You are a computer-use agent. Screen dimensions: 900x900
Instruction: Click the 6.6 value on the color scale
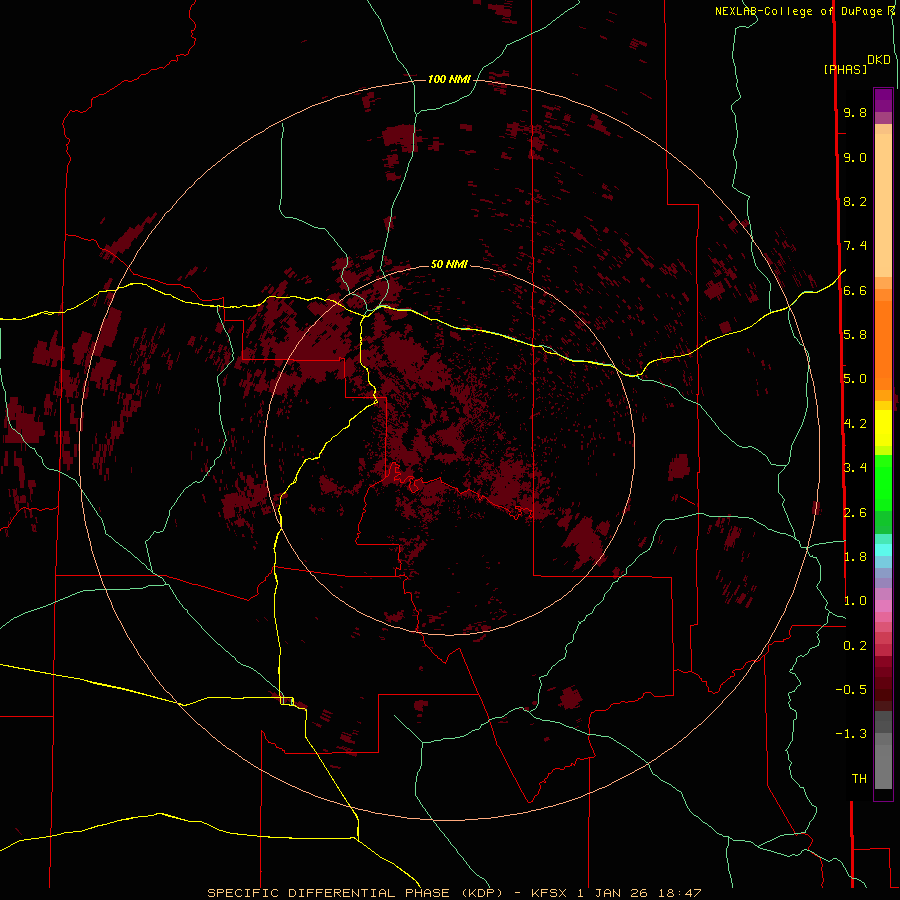[x=855, y=290]
